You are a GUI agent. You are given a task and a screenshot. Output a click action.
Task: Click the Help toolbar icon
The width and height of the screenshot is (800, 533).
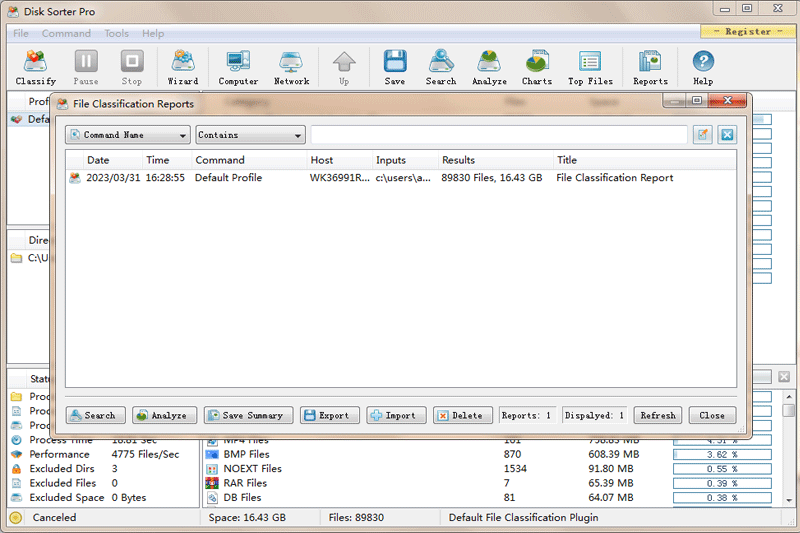click(x=703, y=67)
